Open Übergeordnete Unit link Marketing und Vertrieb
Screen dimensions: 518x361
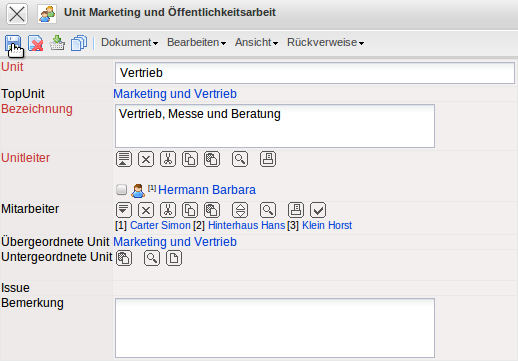tap(175, 242)
